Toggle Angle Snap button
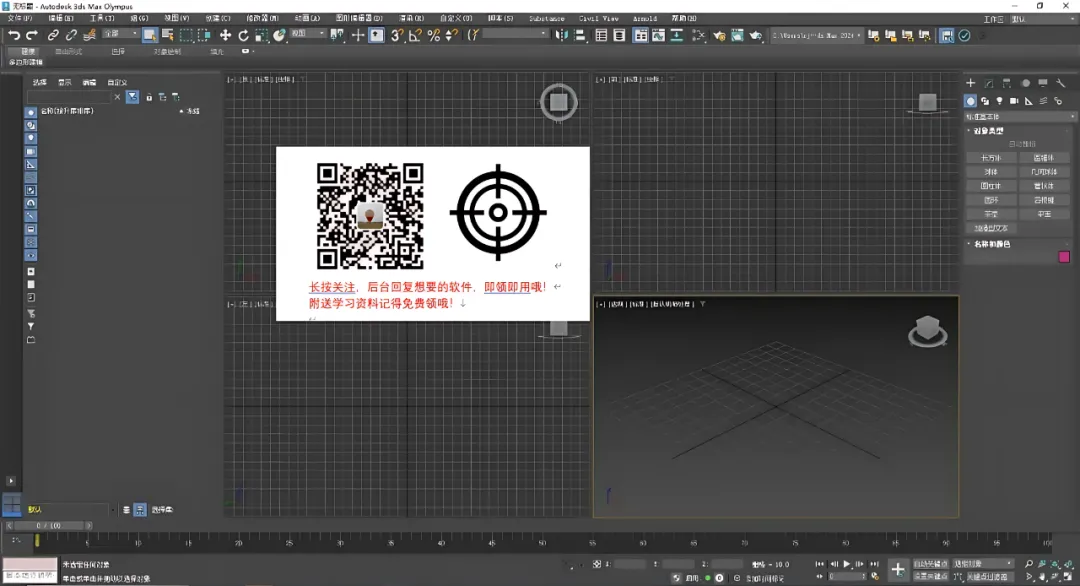The width and height of the screenshot is (1080, 586). (x=415, y=35)
